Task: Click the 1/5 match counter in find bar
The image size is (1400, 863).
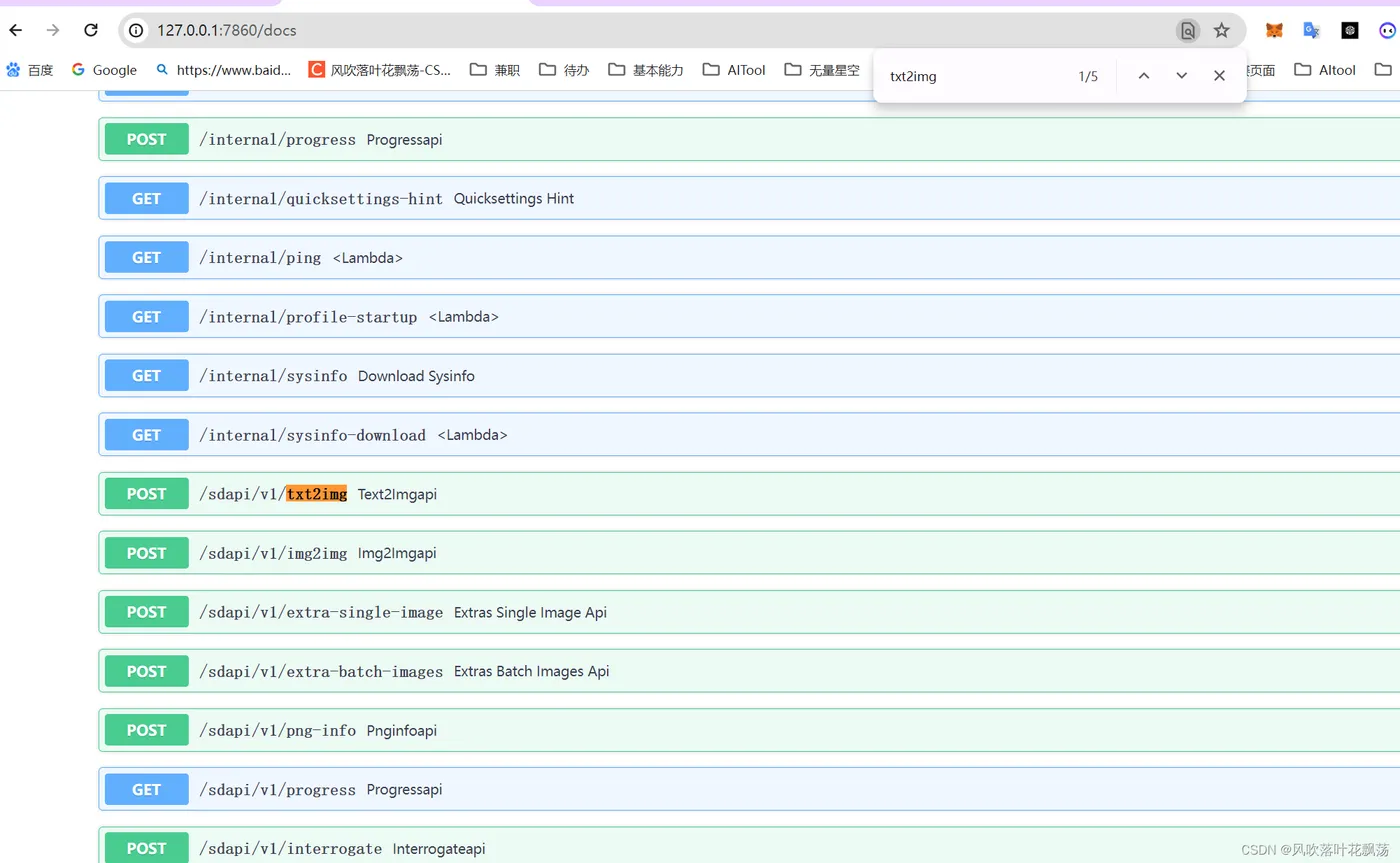Action: pos(1088,76)
